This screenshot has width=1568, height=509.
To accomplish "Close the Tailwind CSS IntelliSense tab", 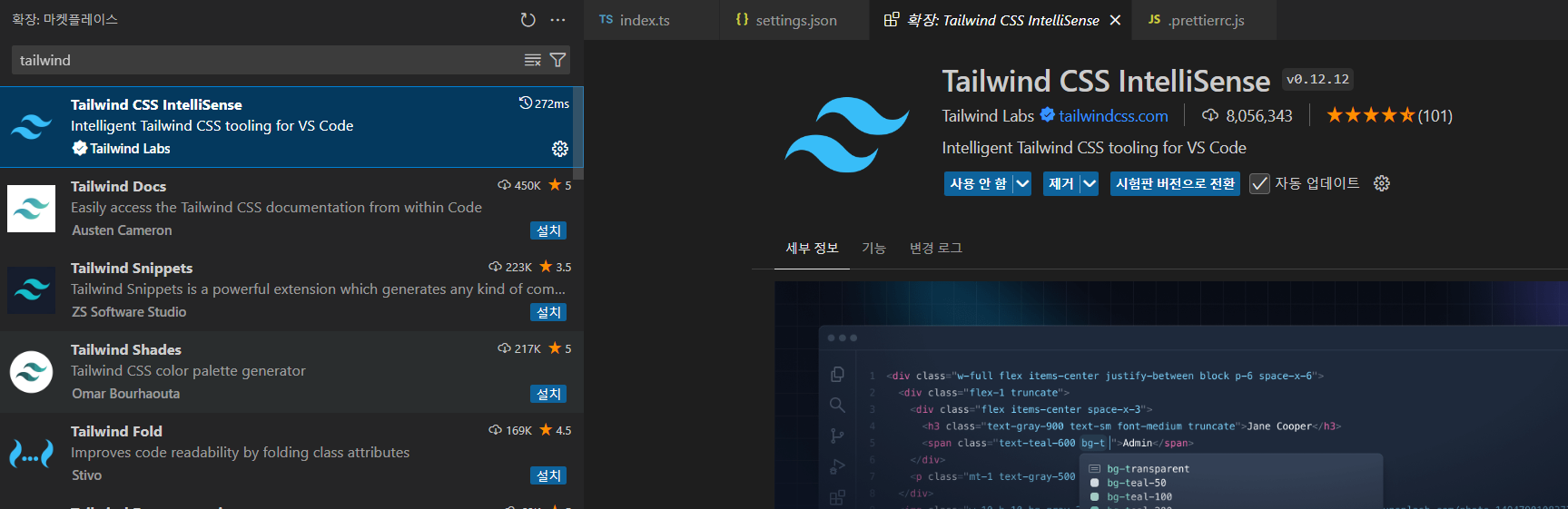I will click(x=1115, y=20).
